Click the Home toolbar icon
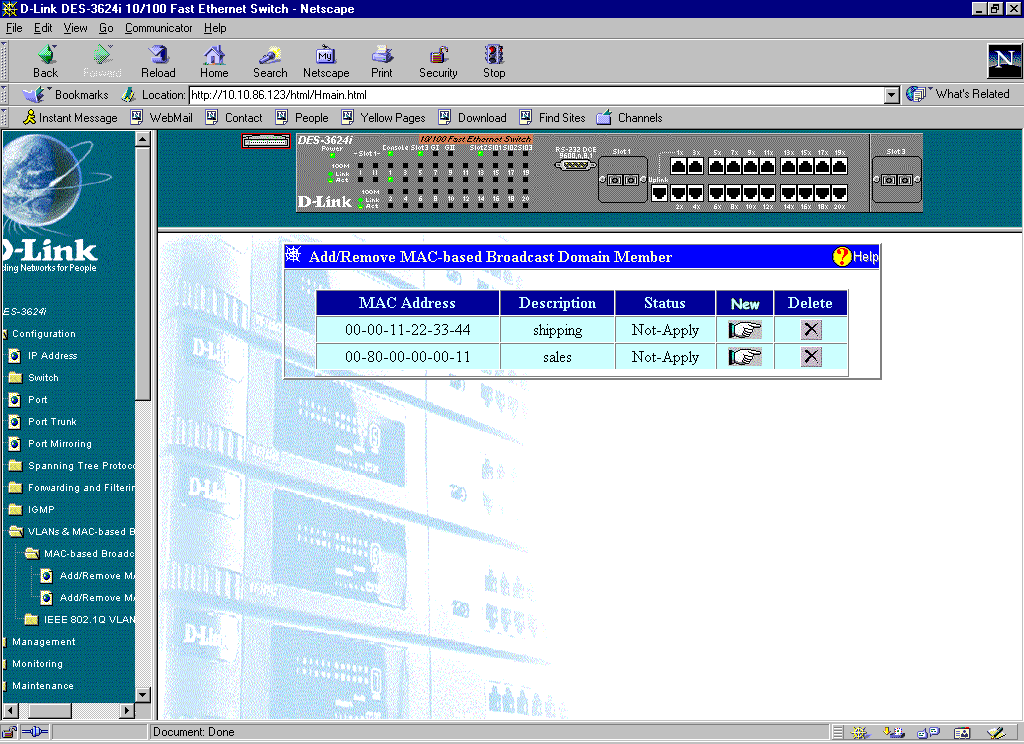The height and width of the screenshot is (744, 1024). click(214, 60)
